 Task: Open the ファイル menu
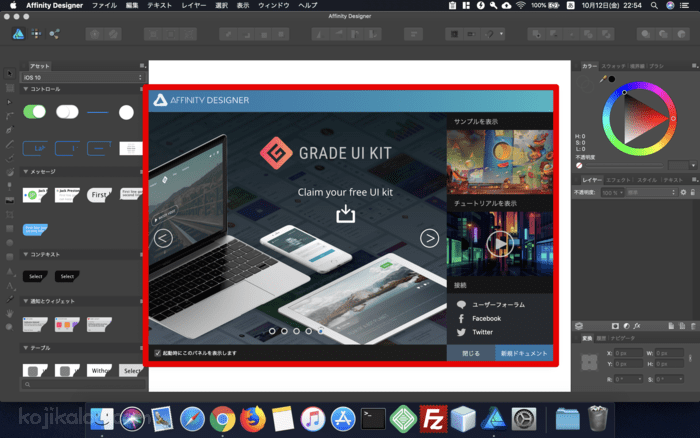104,5
